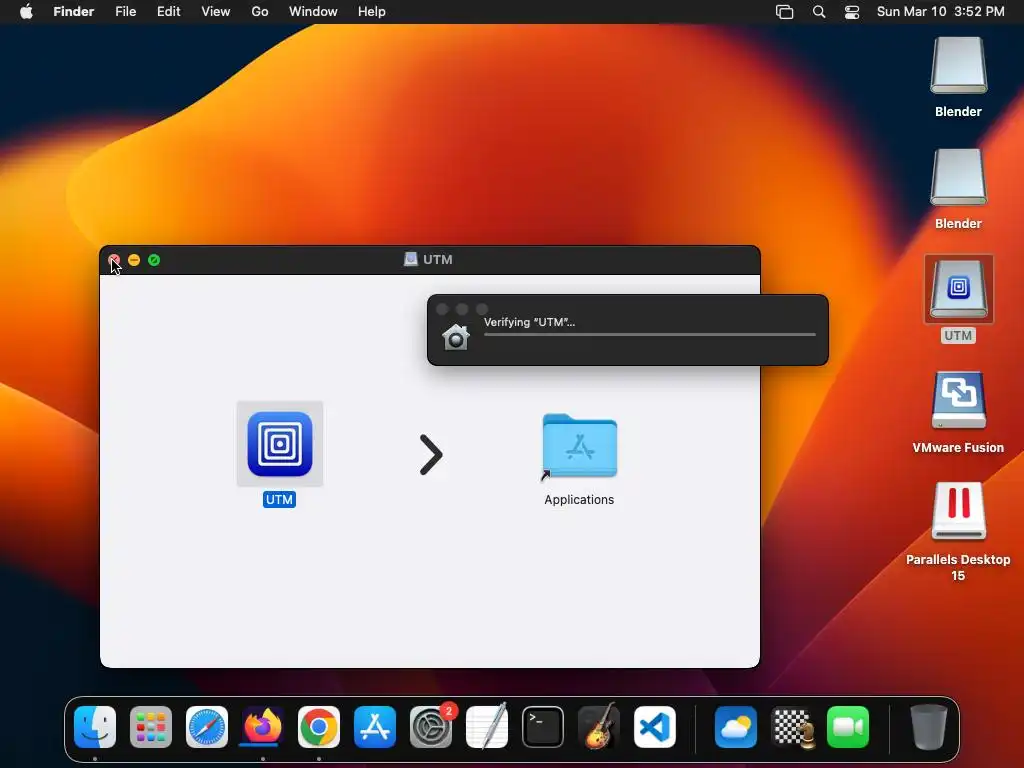Click the top Blender disk on desktop
This screenshot has width=1024, height=768.
(x=958, y=66)
